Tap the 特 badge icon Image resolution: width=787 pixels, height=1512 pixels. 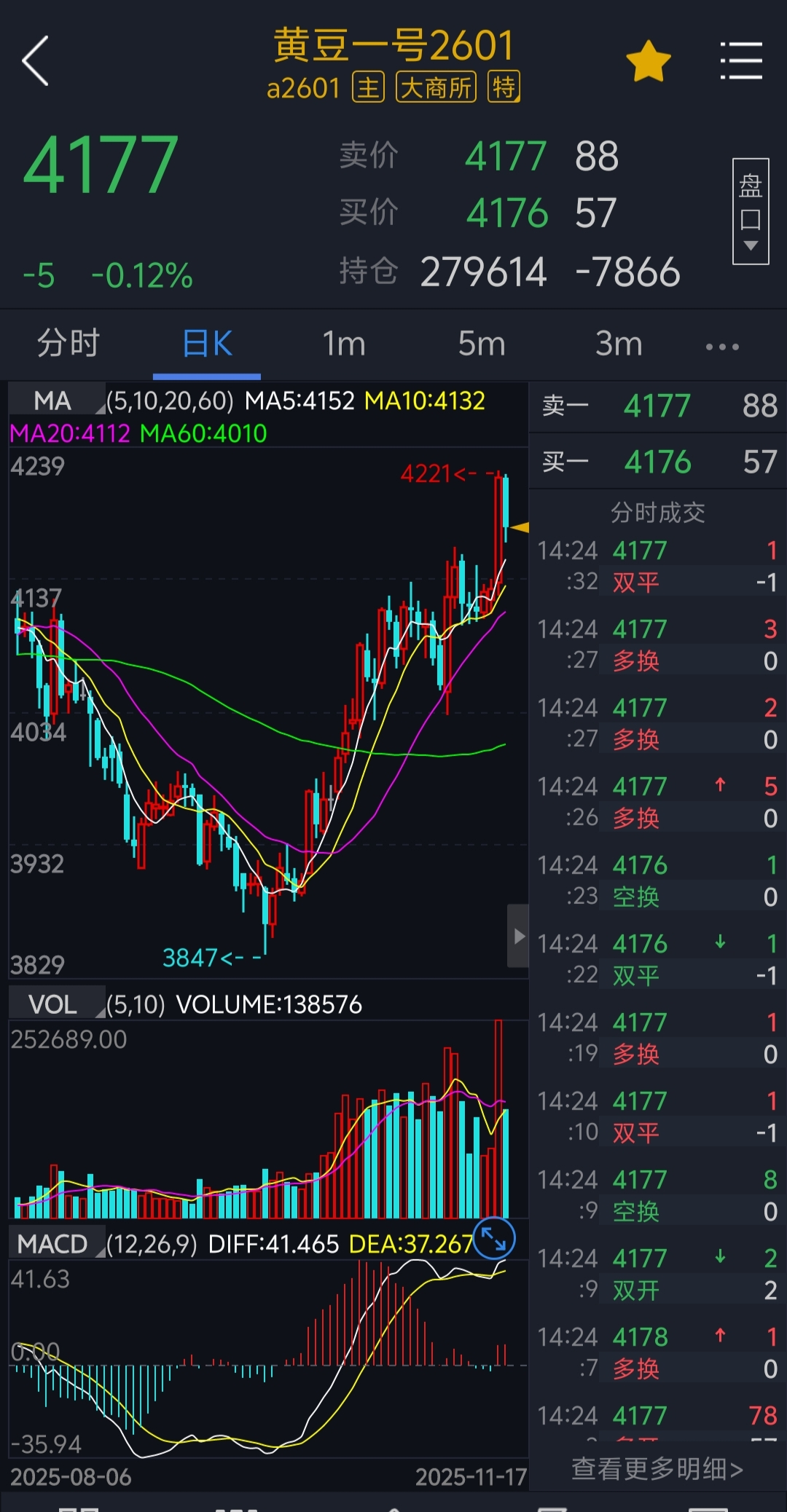point(503,88)
